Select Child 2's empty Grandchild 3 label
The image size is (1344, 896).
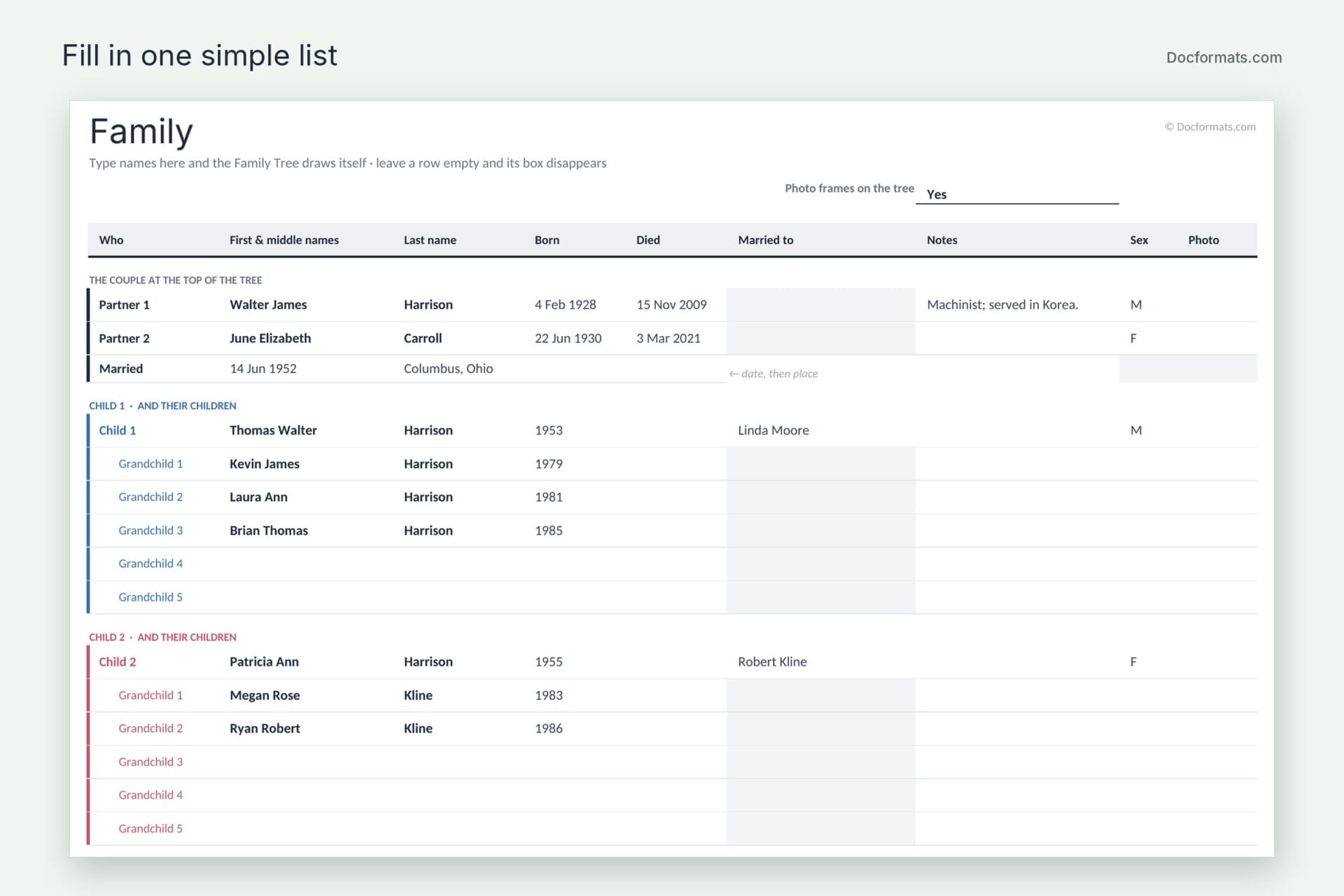pos(150,762)
